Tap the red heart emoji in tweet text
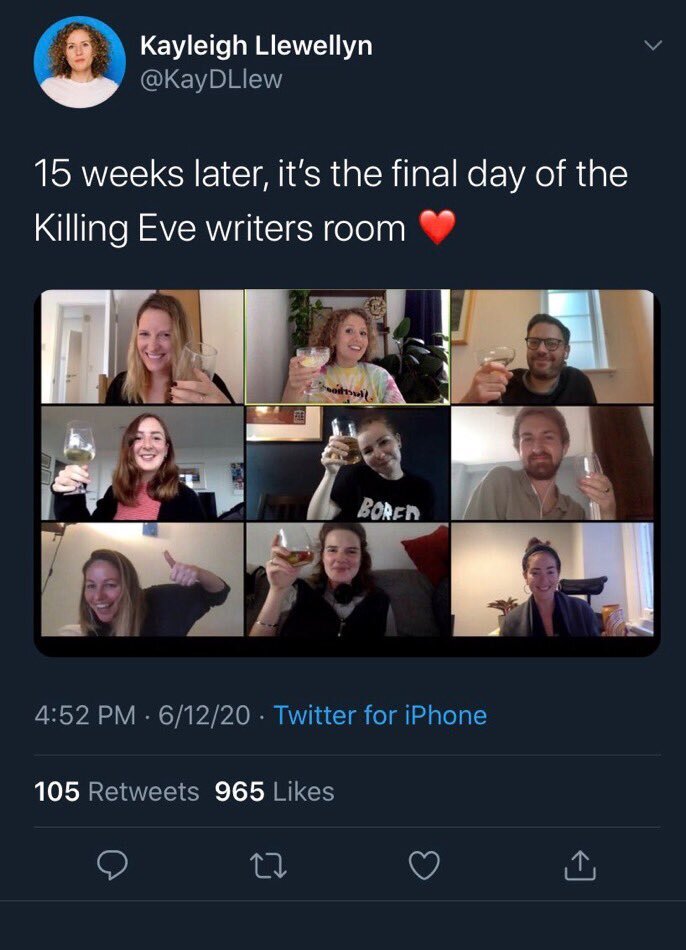This screenshot has width=686, height=950. tap(436, 229)
